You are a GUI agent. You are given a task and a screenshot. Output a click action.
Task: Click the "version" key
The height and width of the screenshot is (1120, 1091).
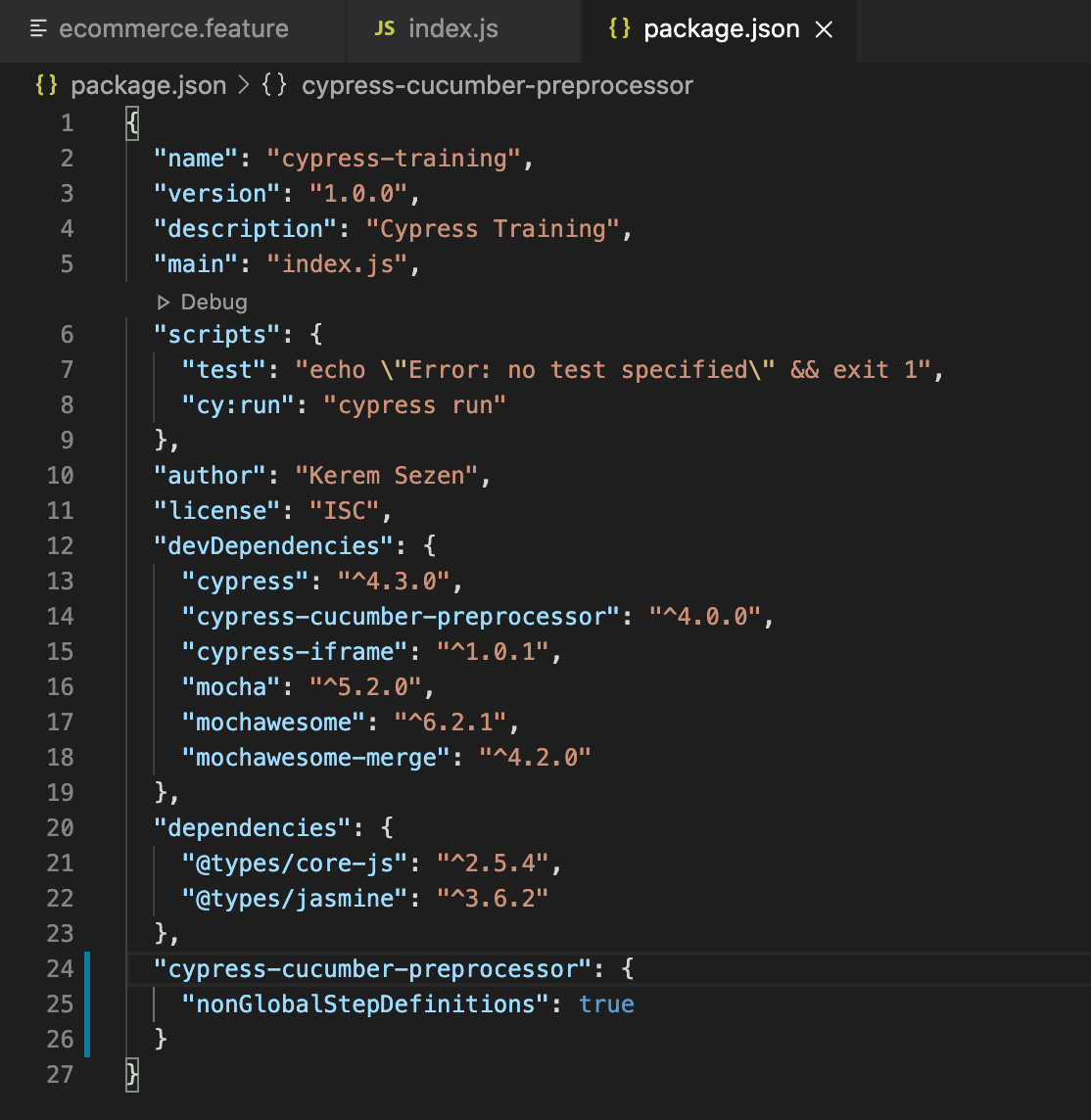click(x=216, y=194)
